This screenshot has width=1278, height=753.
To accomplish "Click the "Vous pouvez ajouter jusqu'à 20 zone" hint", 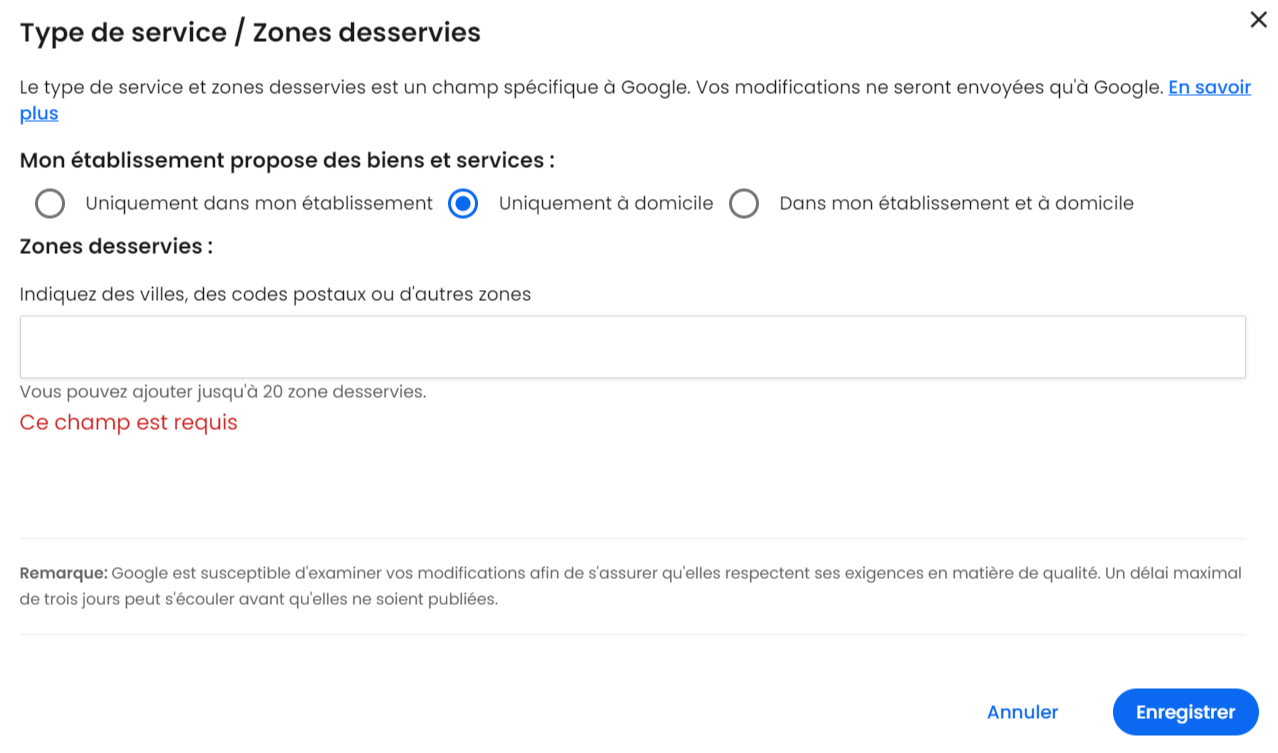I will click(223, 392).
